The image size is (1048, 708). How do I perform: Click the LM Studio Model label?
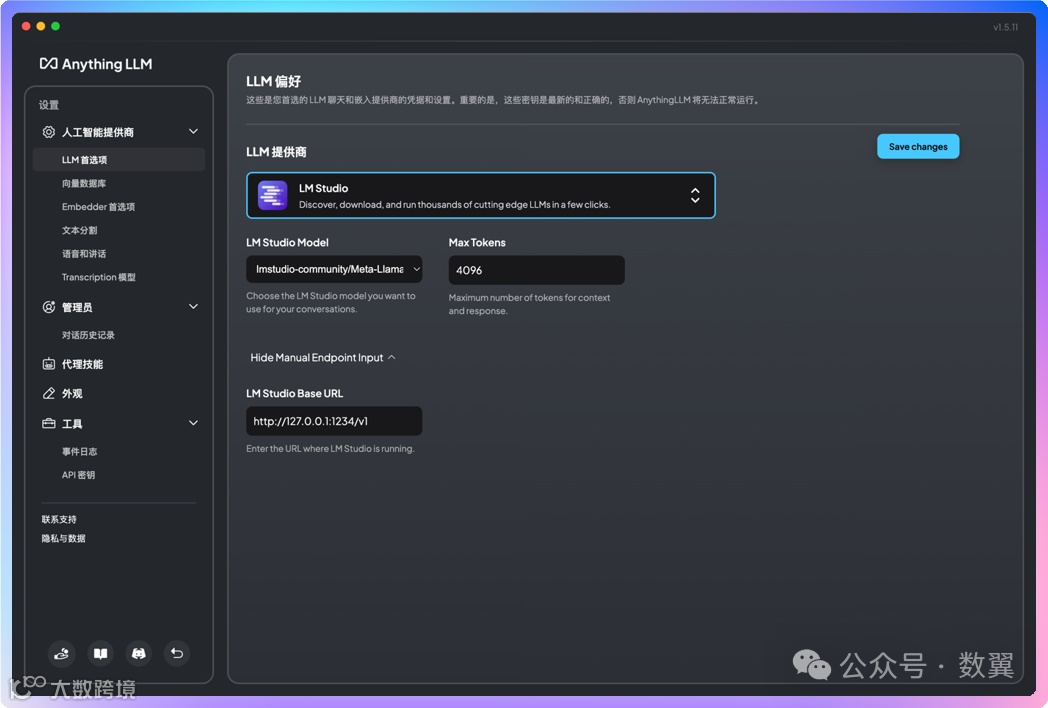[287, 242]
